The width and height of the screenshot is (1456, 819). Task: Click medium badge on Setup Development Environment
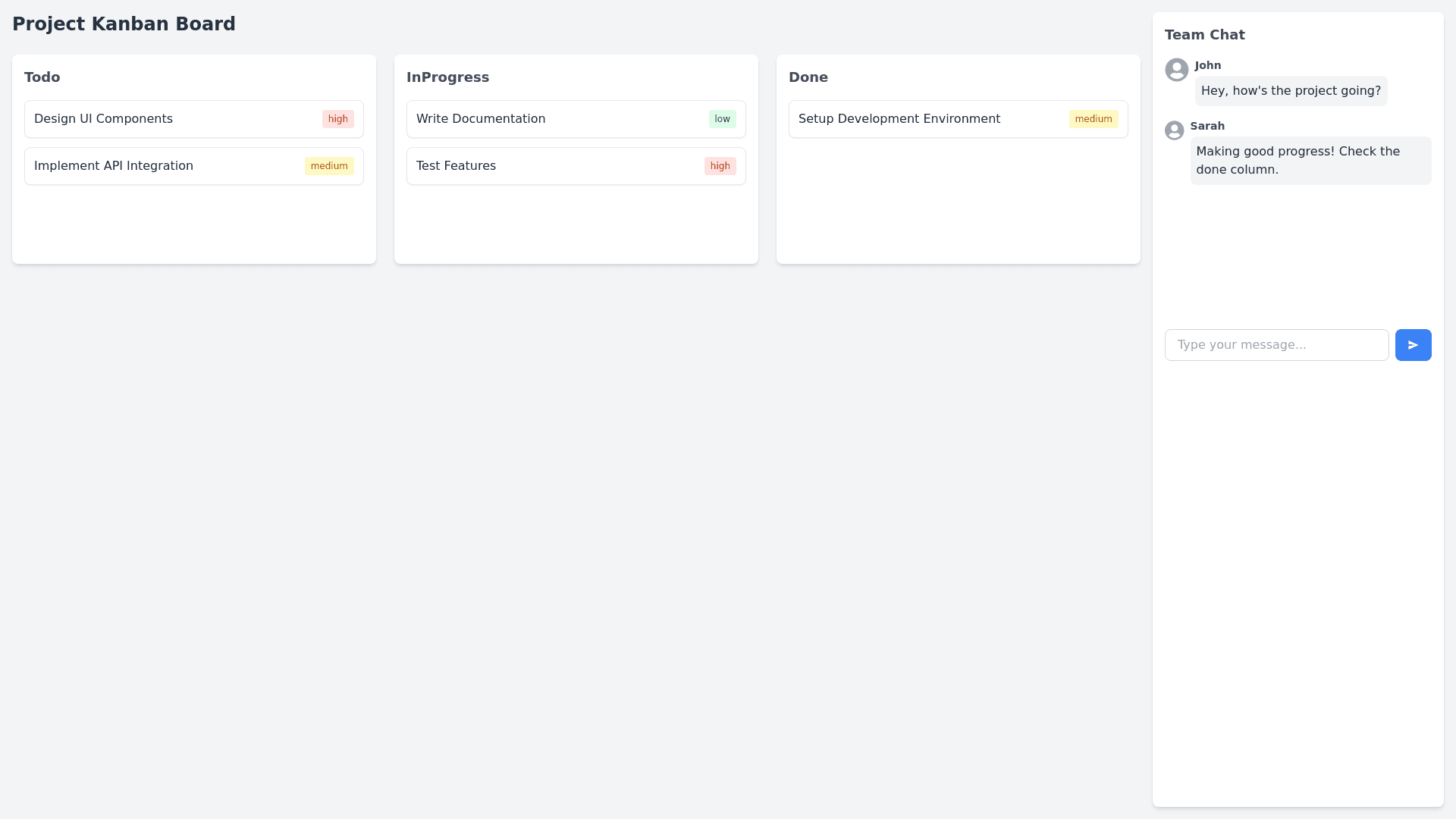[x=1093, y=119]
